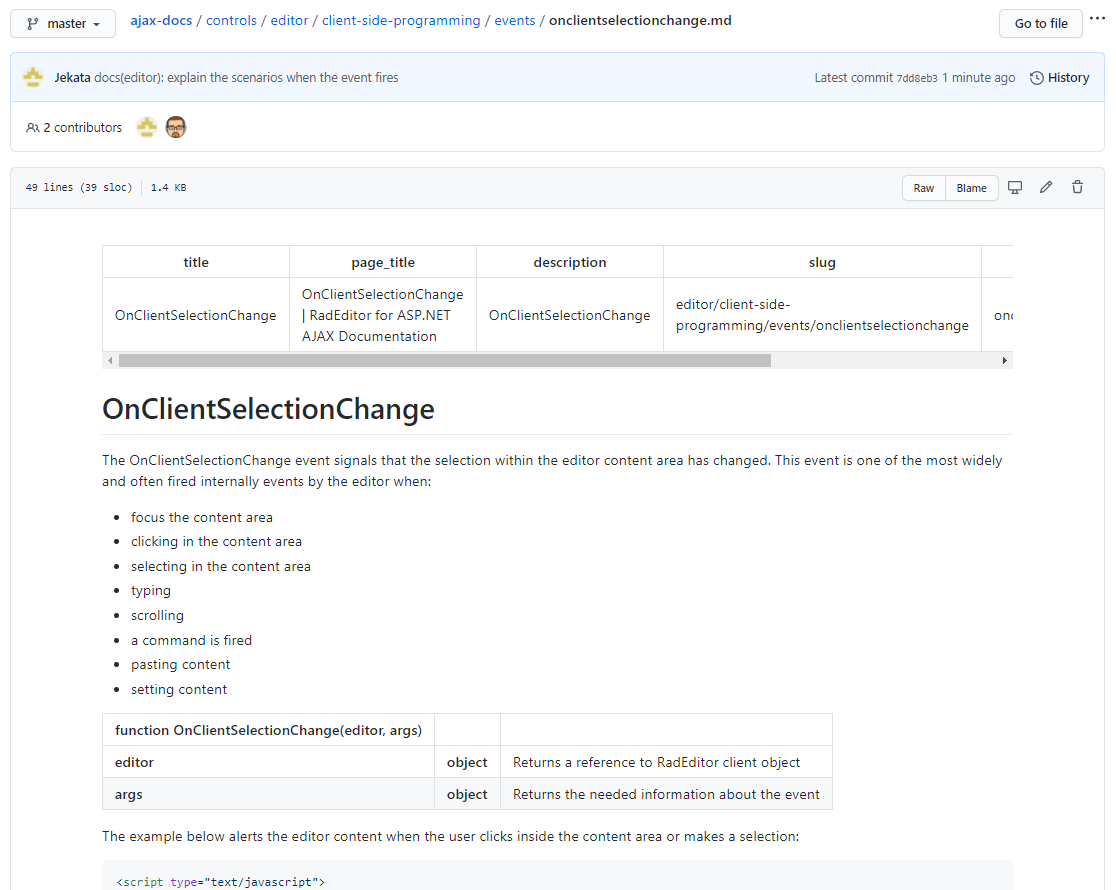Expand the master branch dropdown
This screenshot has height=890, width=1116.
click(x=62, y=24)
